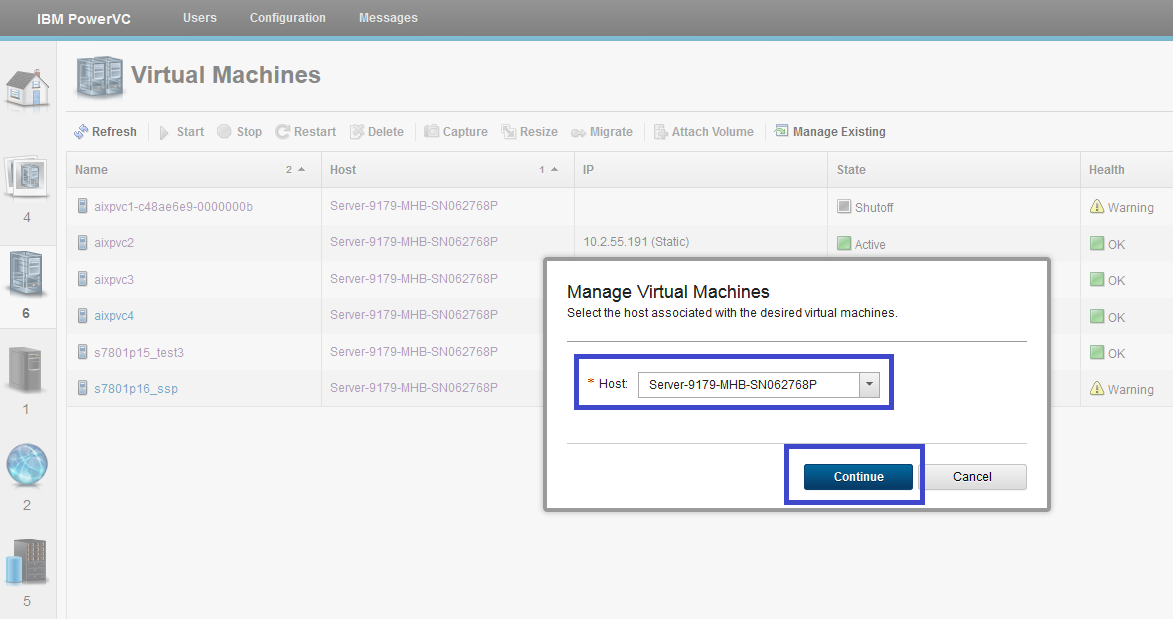
Task: Click VM icon beside aixpvc2
Action: 82,243
